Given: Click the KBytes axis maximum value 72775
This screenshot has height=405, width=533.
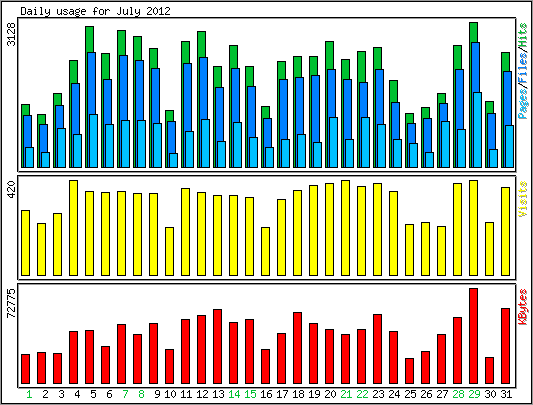Looking at the screenshot, I should (x=12, y=303).
